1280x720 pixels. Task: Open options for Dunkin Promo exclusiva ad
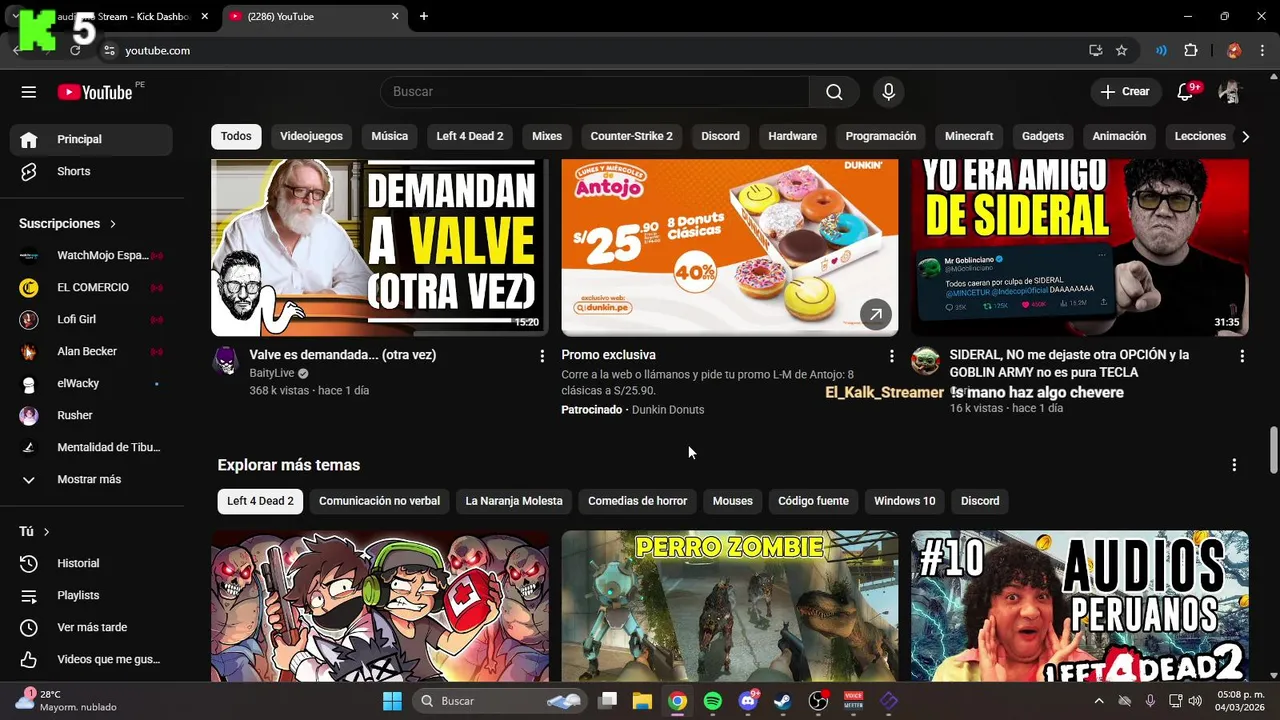tap(892, 356)
